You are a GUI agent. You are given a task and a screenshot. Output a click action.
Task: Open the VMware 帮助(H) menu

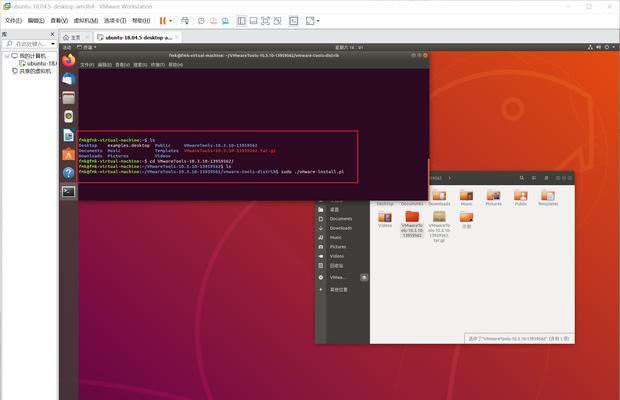[x=141, y=21]
